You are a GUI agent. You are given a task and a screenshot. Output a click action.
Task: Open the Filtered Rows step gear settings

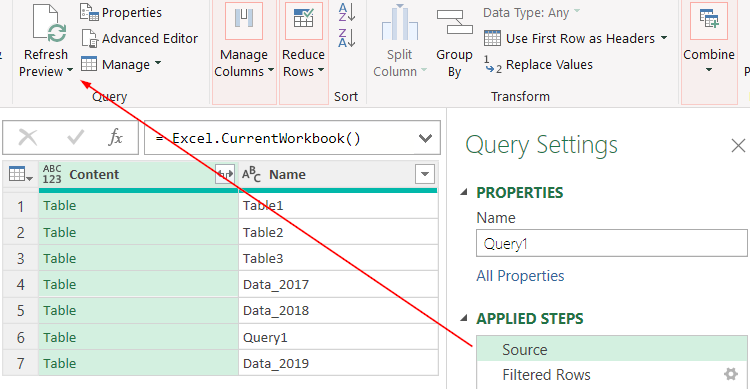tap(730, 374)
